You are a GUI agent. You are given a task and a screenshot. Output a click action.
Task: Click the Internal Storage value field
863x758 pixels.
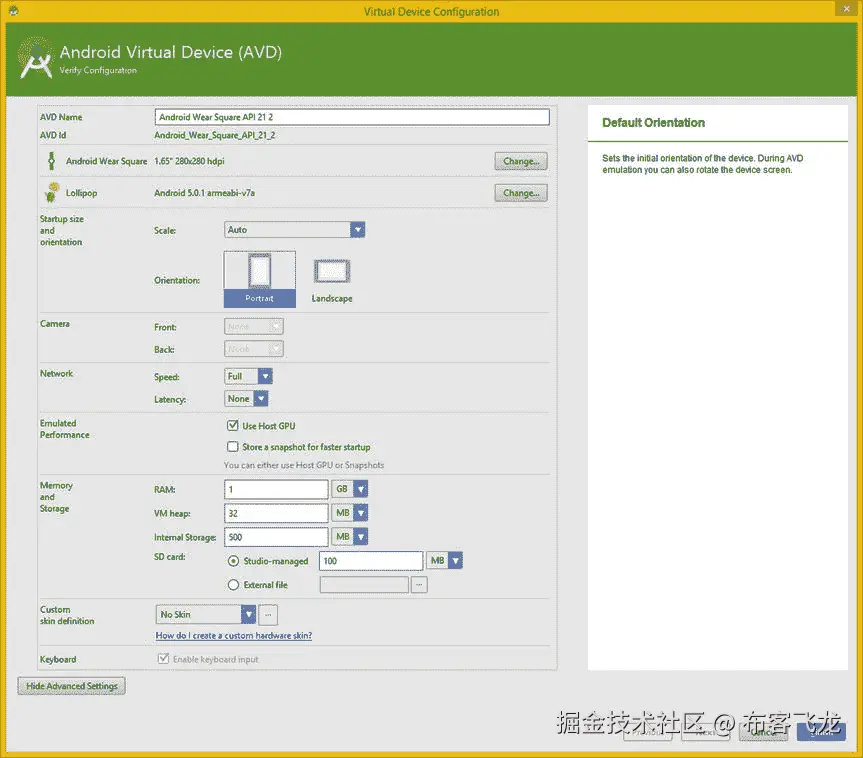pyautogui.click(x=276, y=537)
